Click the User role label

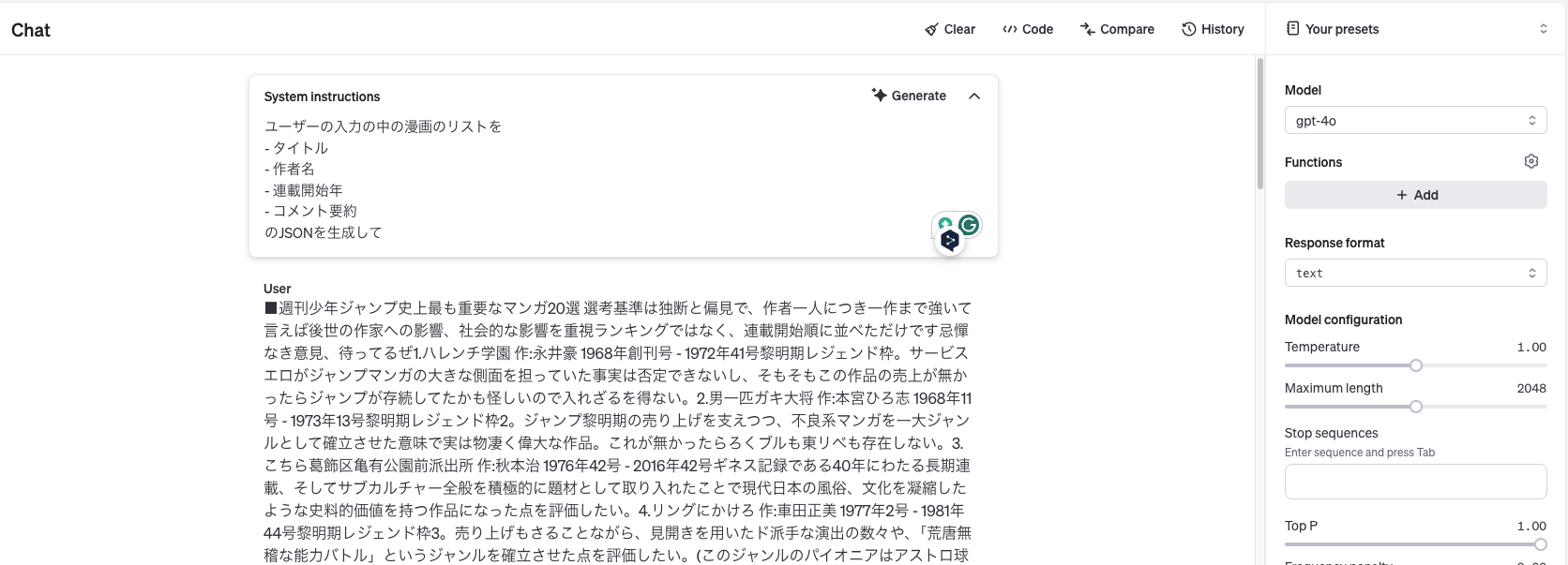[x=278, y=289]
